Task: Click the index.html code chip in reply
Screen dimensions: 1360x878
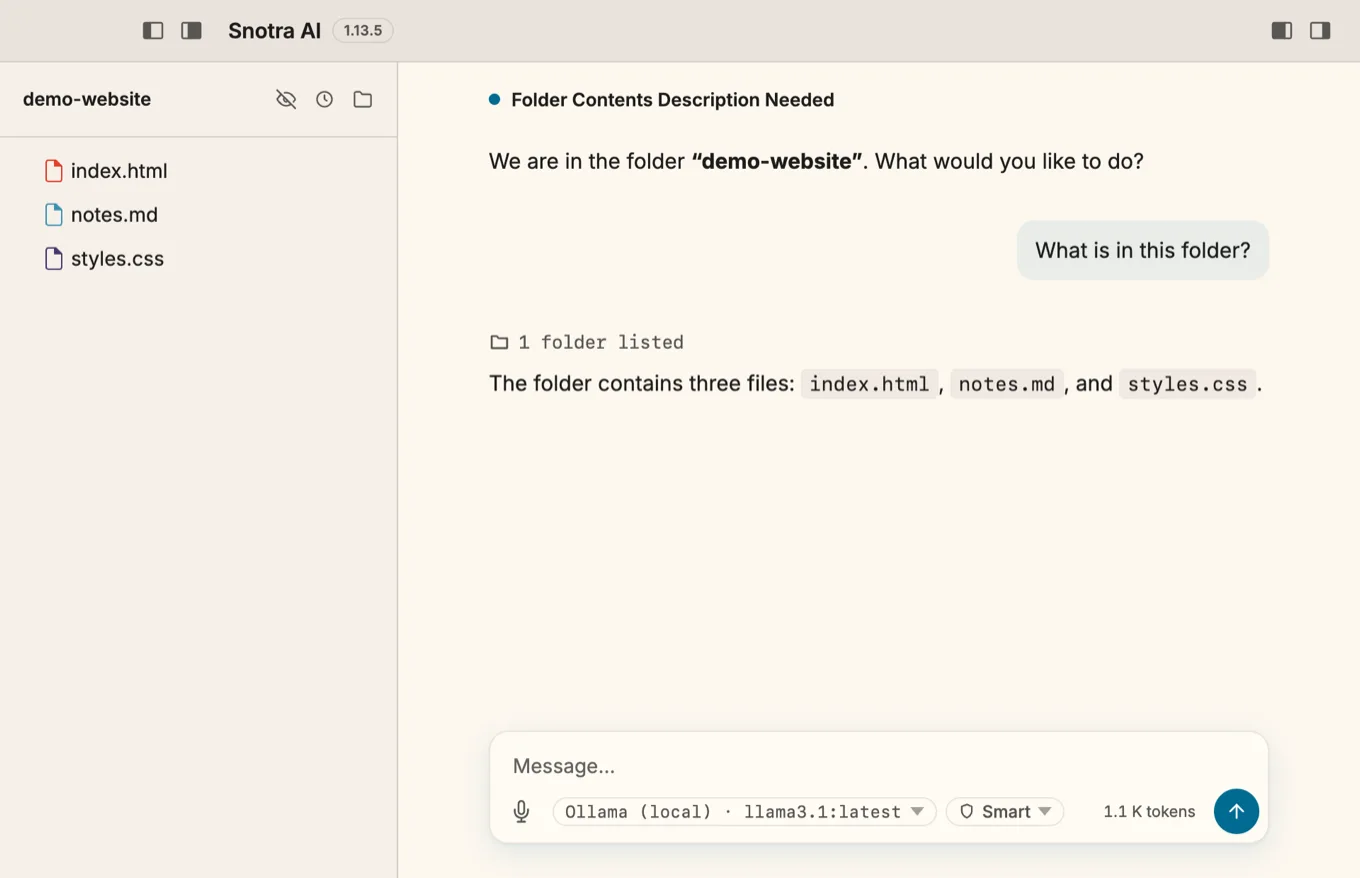Action: tap(870, 384)
